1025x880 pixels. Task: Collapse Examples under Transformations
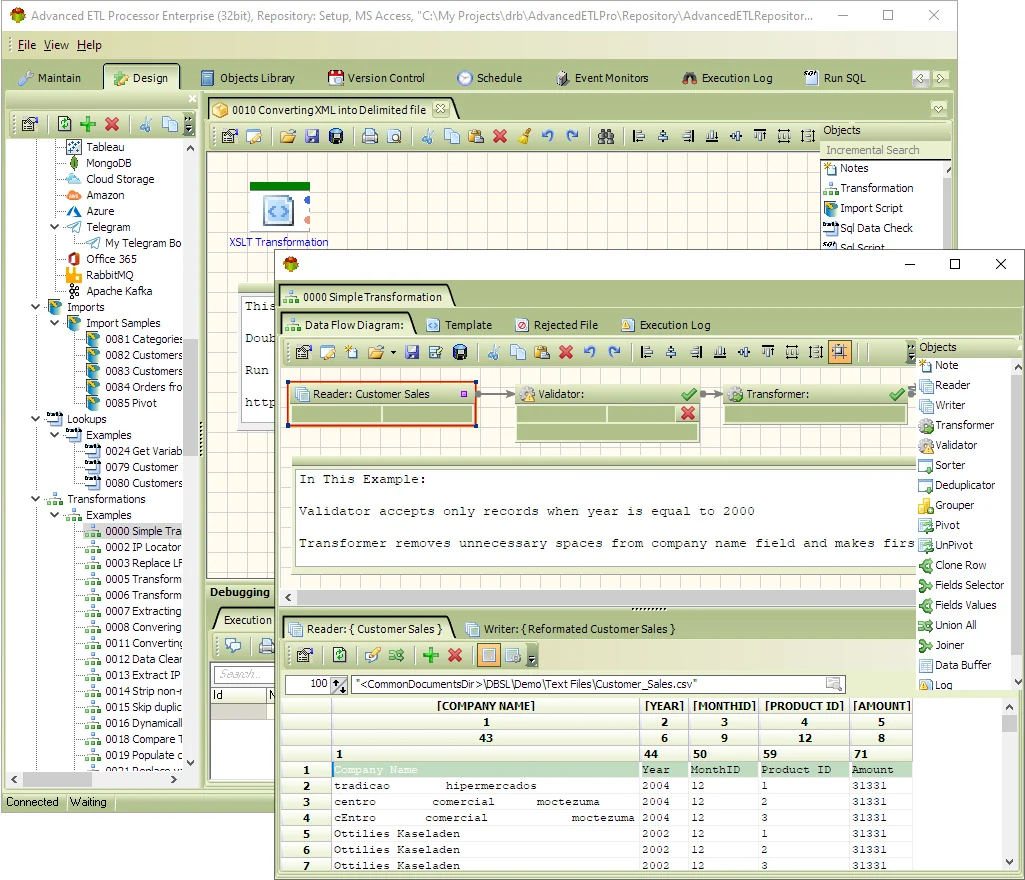[55, 515]
